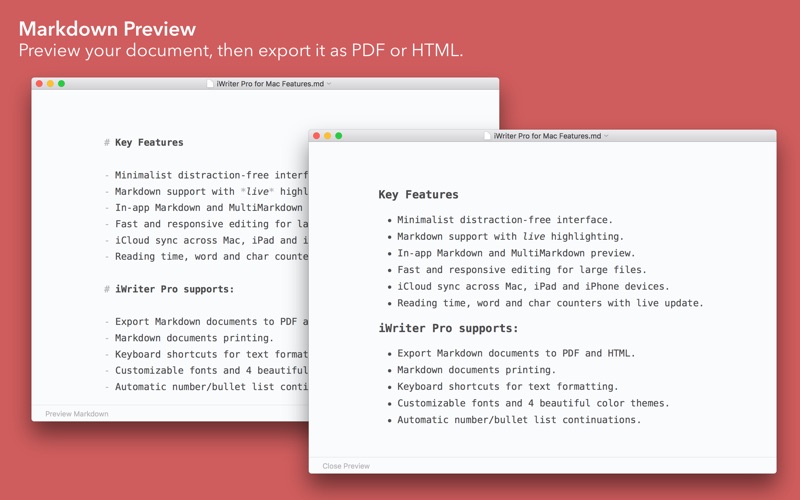The image size is (800, 500).
Task: Click document proxy icon in front window title
Action: click(487, 136)
